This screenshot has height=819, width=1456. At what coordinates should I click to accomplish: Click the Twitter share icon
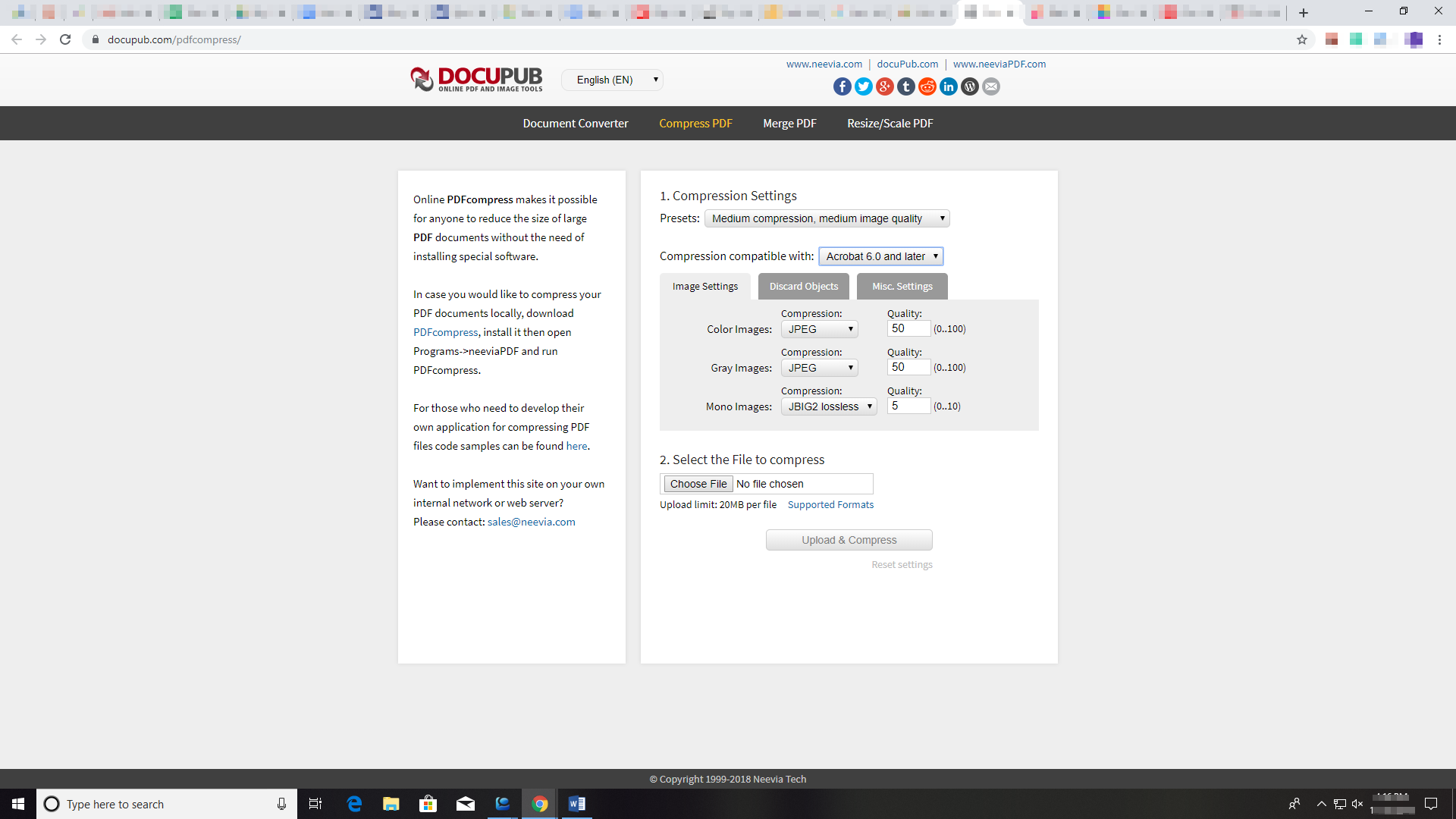pos(863,86)
